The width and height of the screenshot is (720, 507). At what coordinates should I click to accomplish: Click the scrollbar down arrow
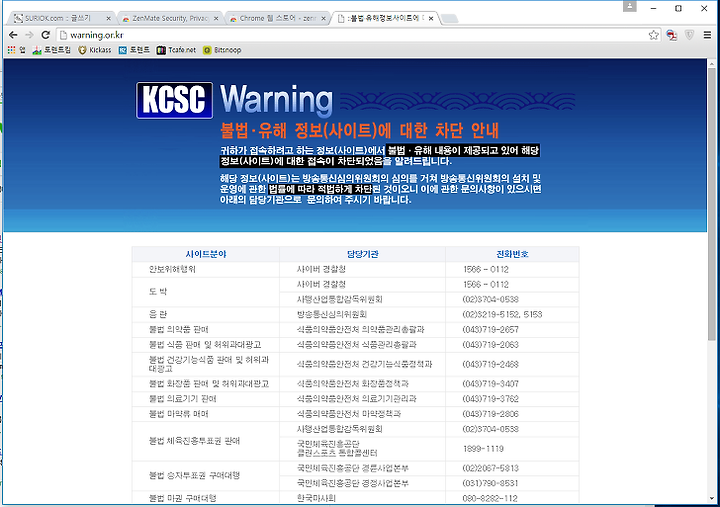712,498
